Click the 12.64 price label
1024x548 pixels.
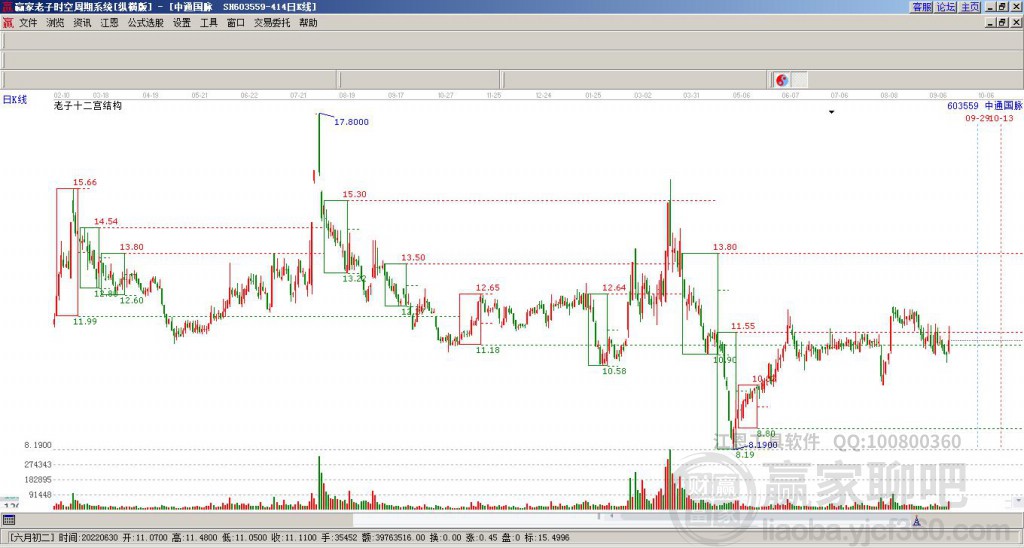click(x=614, y=287)
